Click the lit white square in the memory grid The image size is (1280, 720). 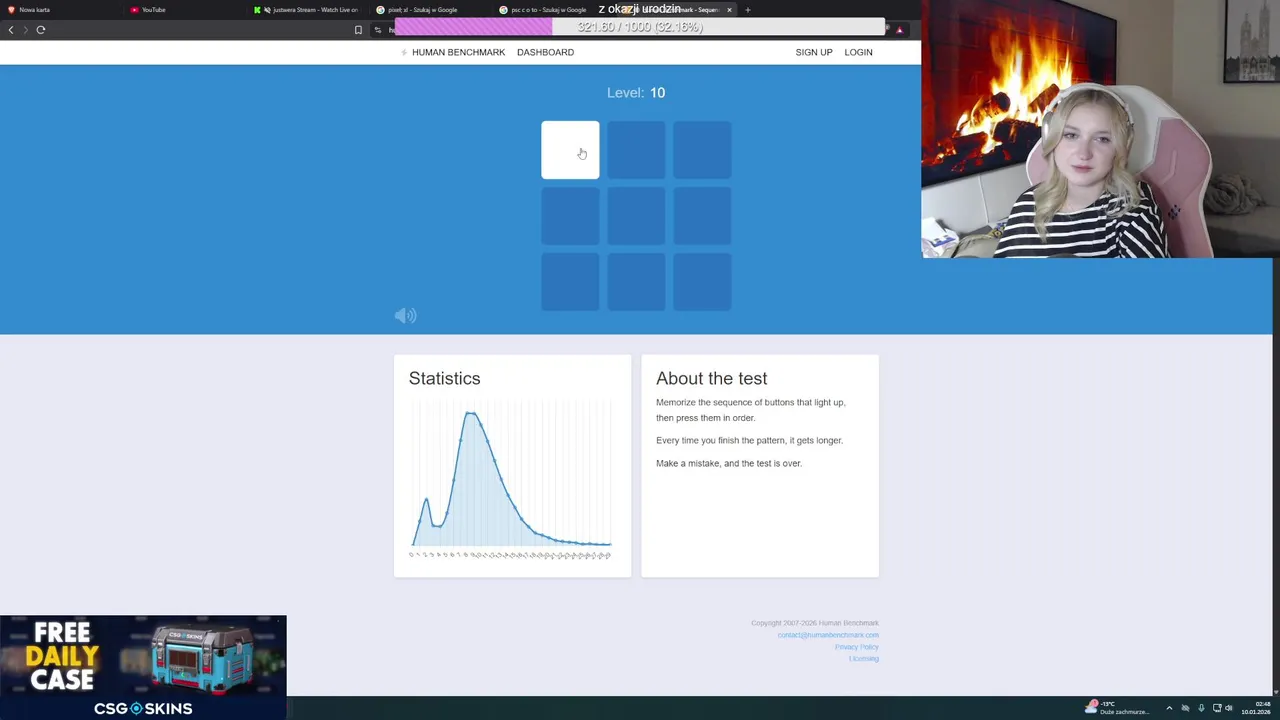coord(570,150)
